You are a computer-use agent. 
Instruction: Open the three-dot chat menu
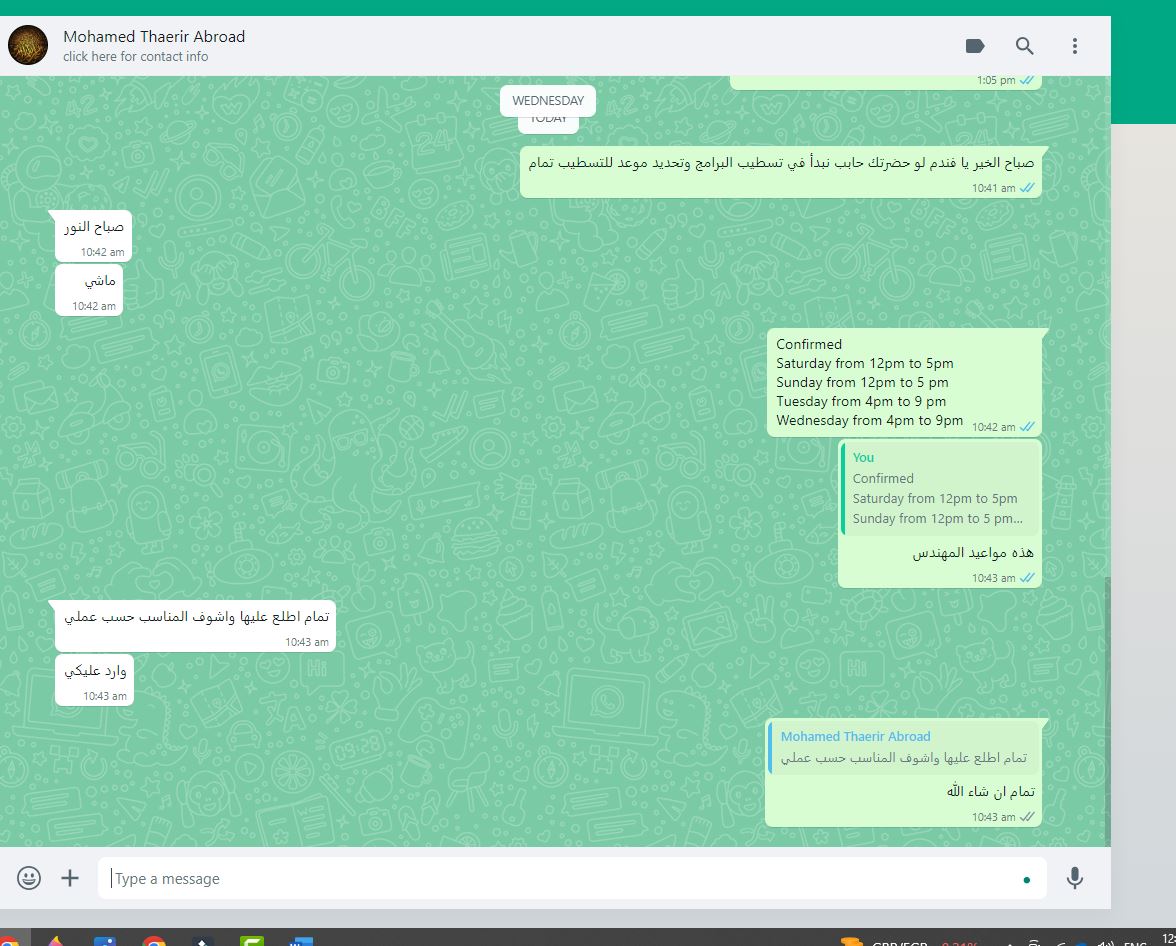[1075, 46]
